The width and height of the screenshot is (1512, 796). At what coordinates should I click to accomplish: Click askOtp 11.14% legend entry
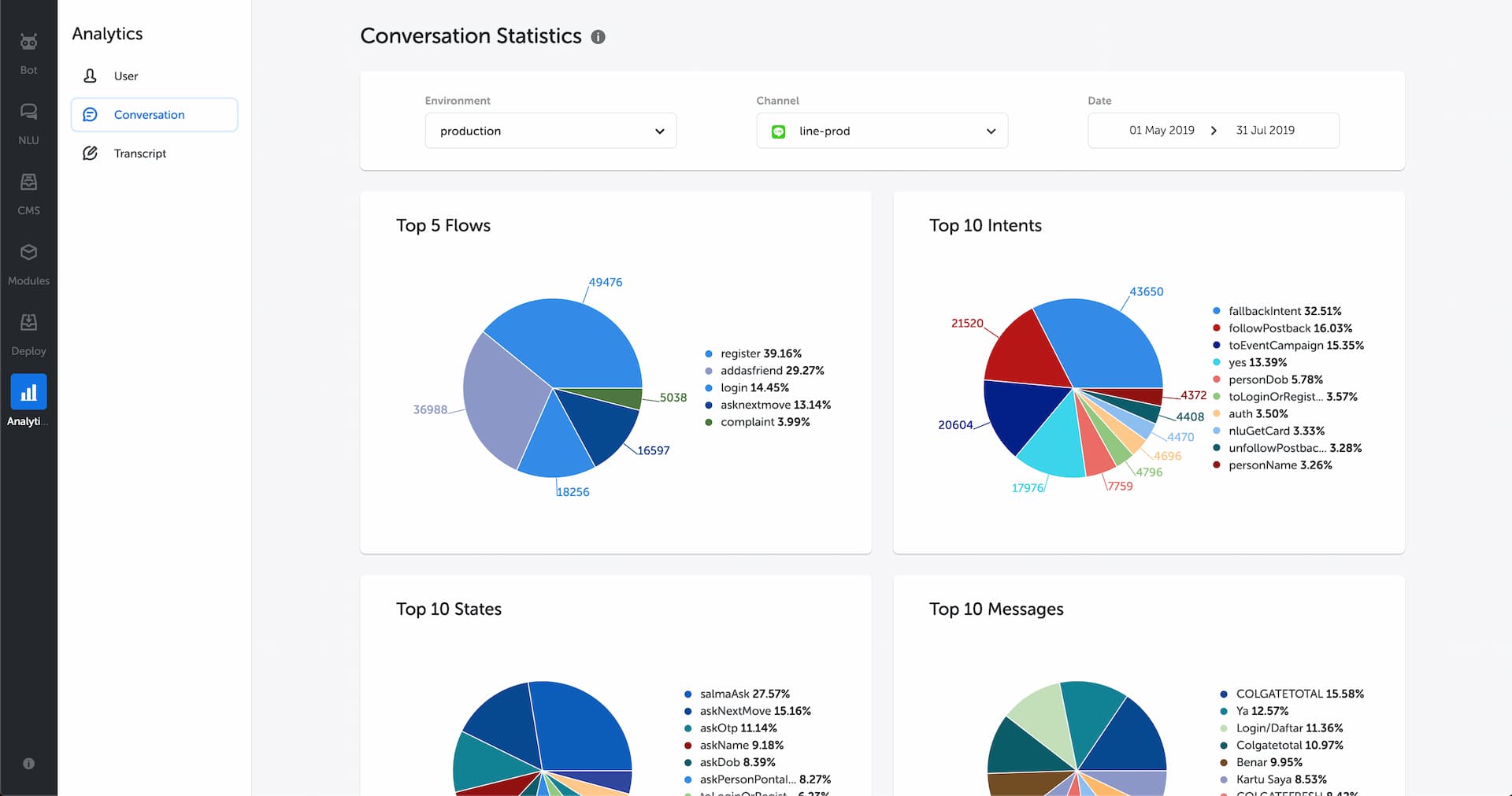(730, 728)
